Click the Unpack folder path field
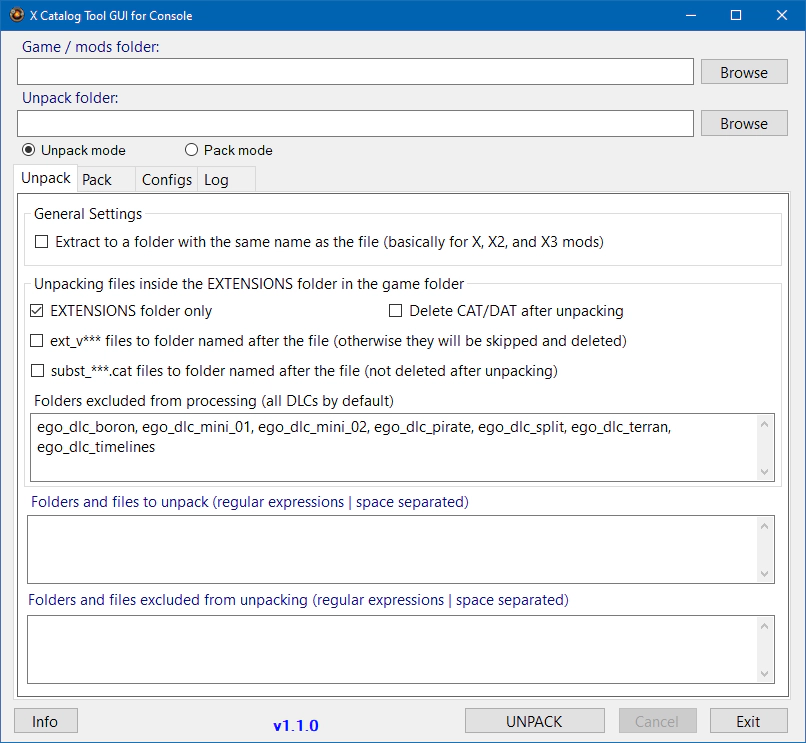This screenshot has width=806, height=743. coord(355,123)
